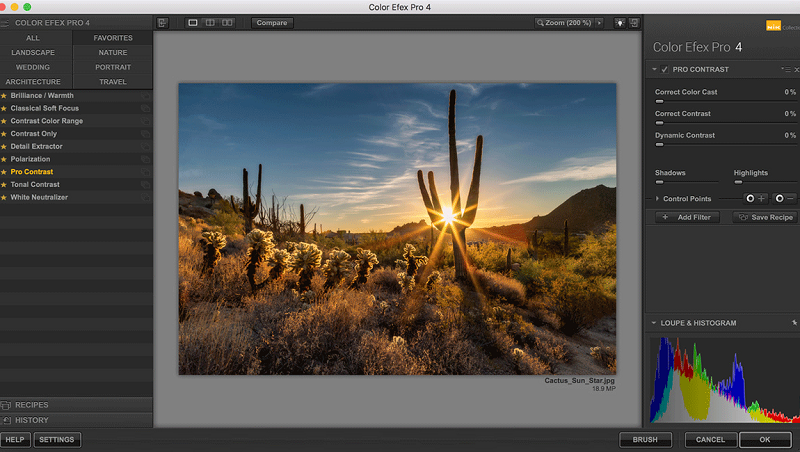800x452 pixels.
Task: Toggle favorite star for Polarization filter
Action: 4,159
